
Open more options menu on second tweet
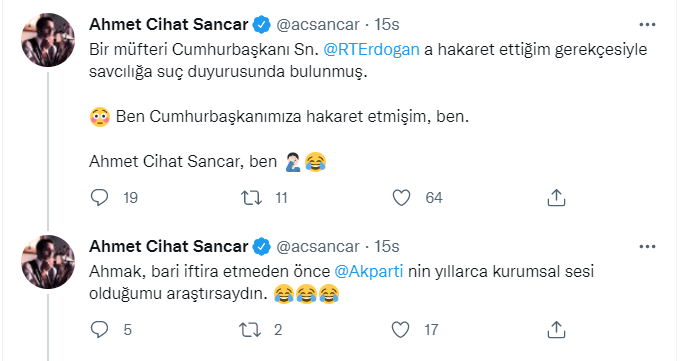[x=647, y=247]
